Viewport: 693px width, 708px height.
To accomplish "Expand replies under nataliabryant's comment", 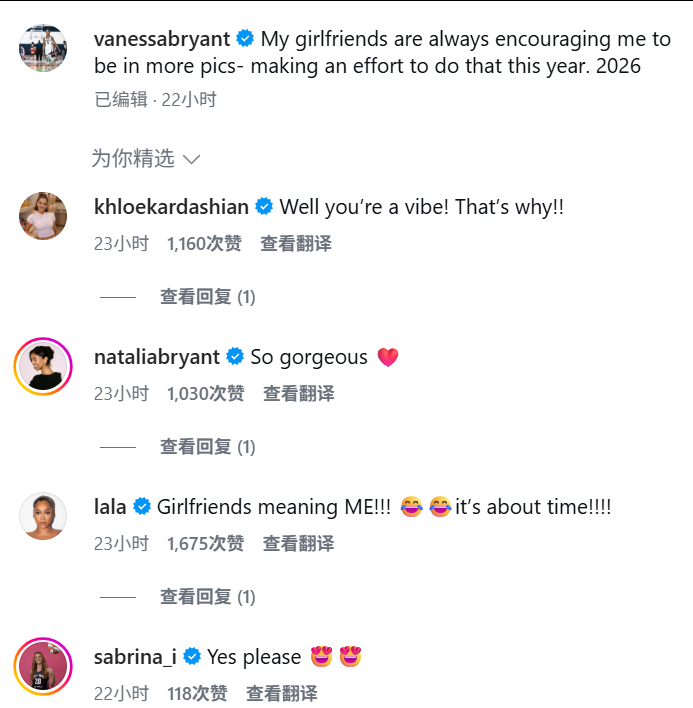I will (207, 447).
